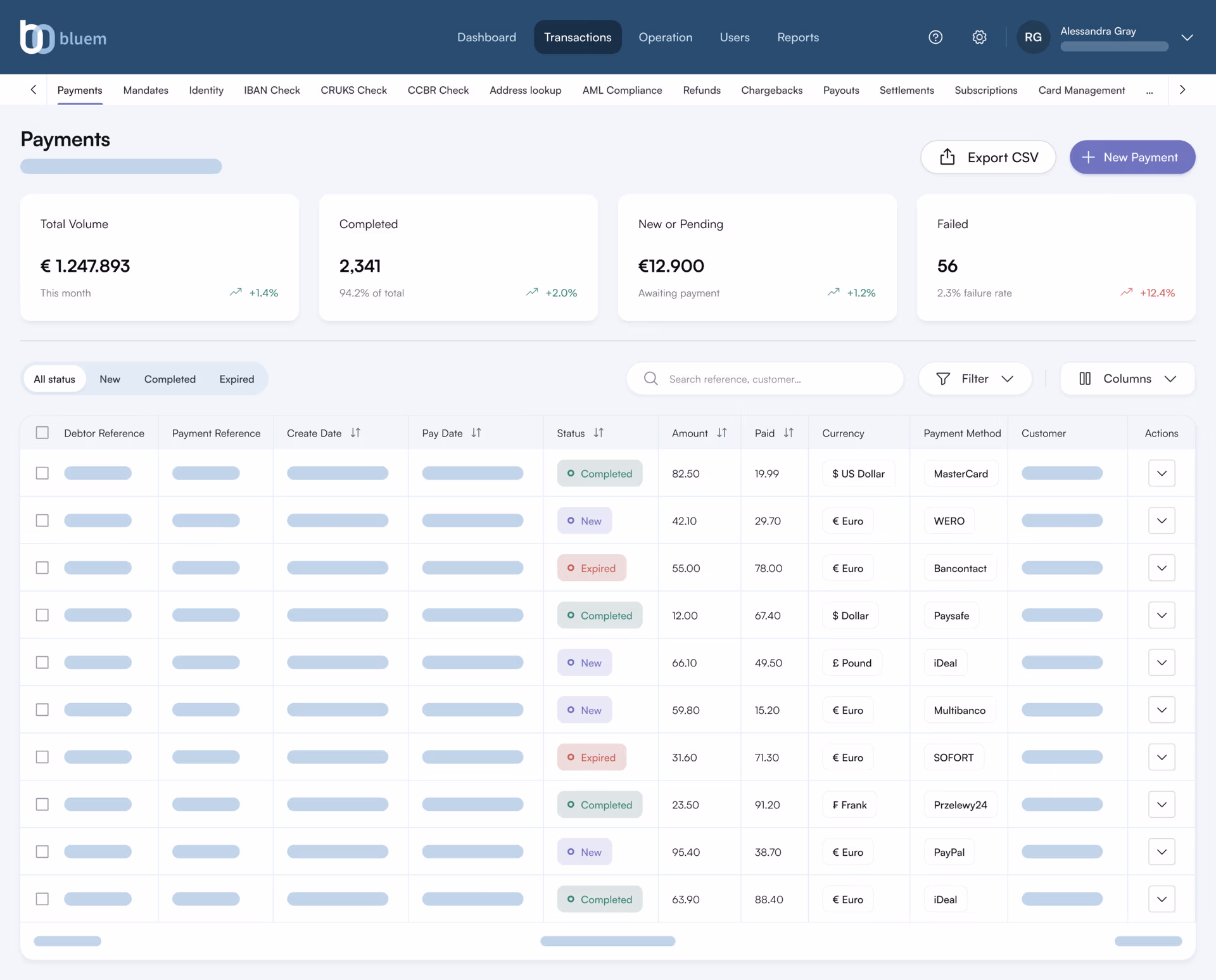The height and width of the screenshot is (980, 1216).
Task: Switch to the Mandates tab
Action: 146,90
